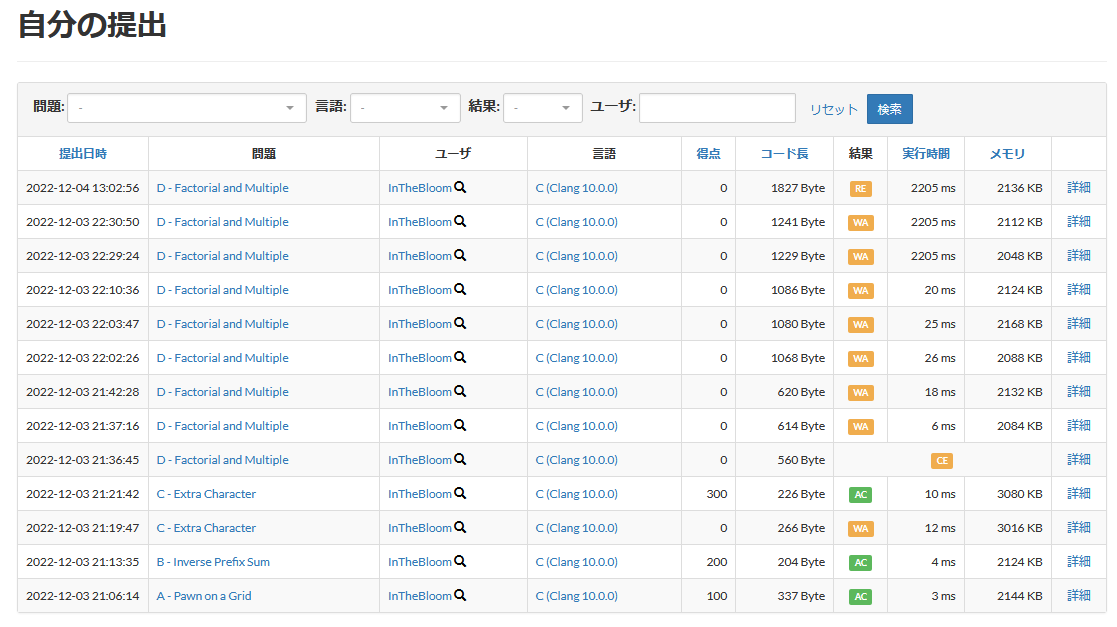The height and width of the screenshot is (627, 1117).
Task: Open 詳細 for the 21:21:42 submission
Action: tap(1079, 493)
